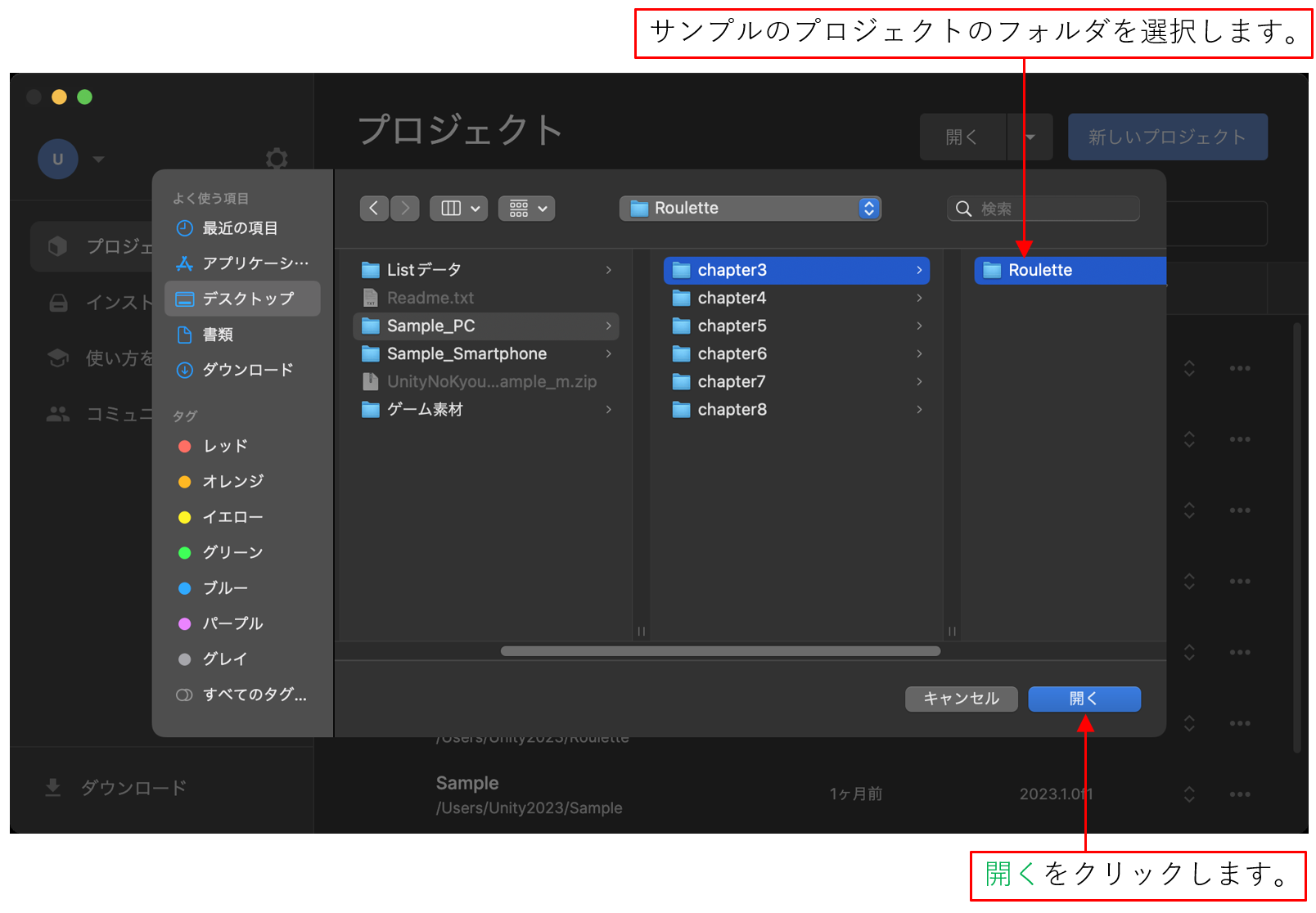Viewport: 1316px width, 913px height.
Task: Click the back navigation arrow in dialog
Action: [x=374, y=208]
